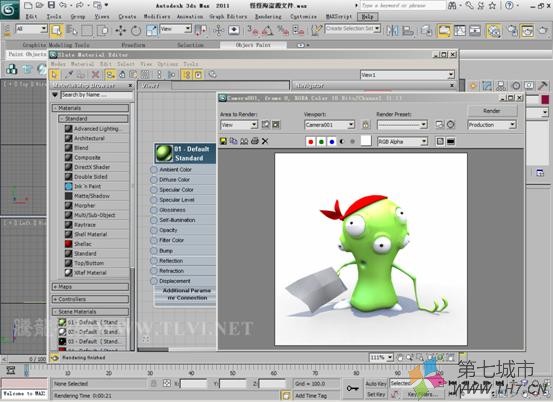553x402 pixels.
Task: Collapse the Standard materials subgroup
Action: pyautogui.click(x=93, y=118)
